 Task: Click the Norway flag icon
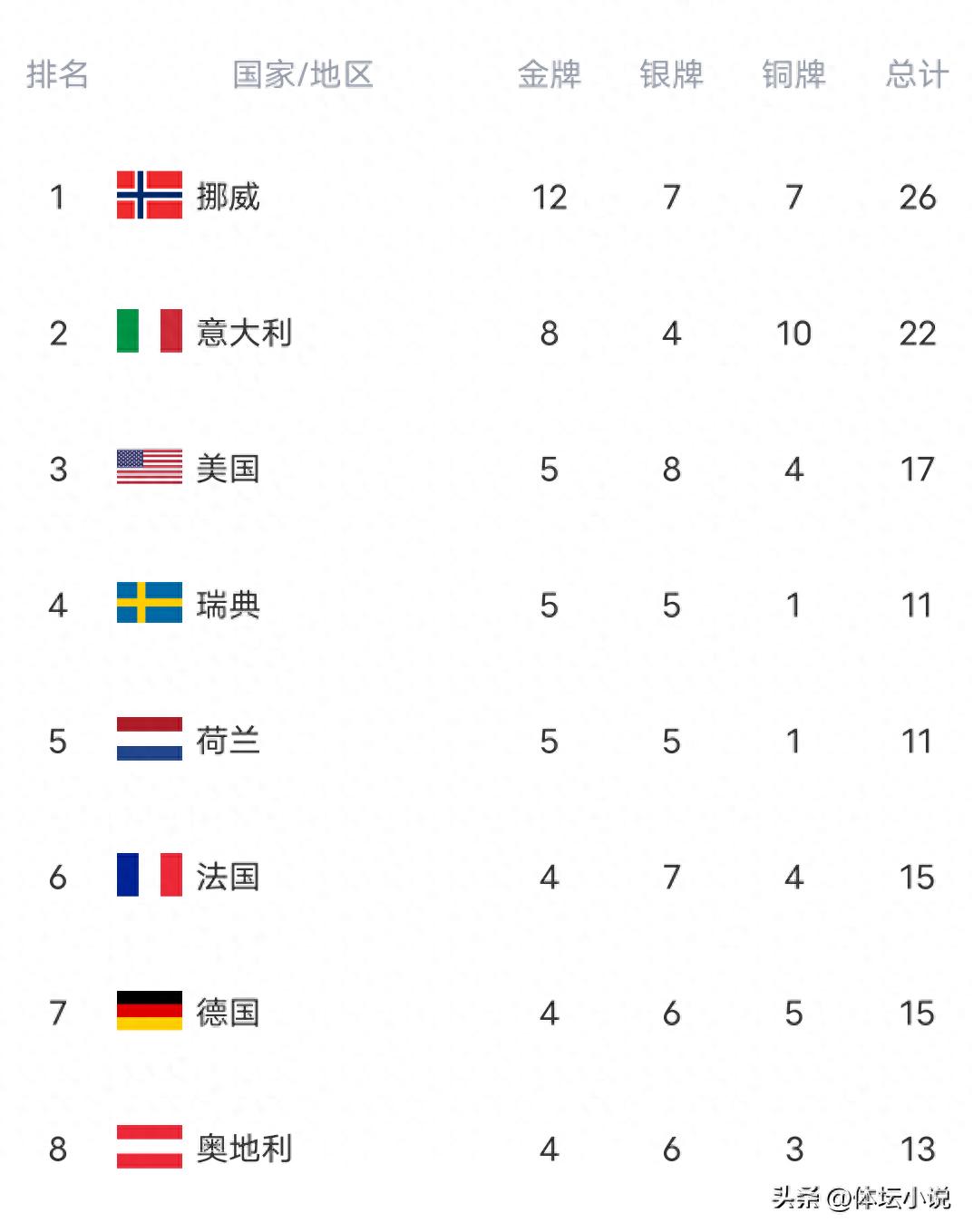pyautogui.click(x=149, y=195)
